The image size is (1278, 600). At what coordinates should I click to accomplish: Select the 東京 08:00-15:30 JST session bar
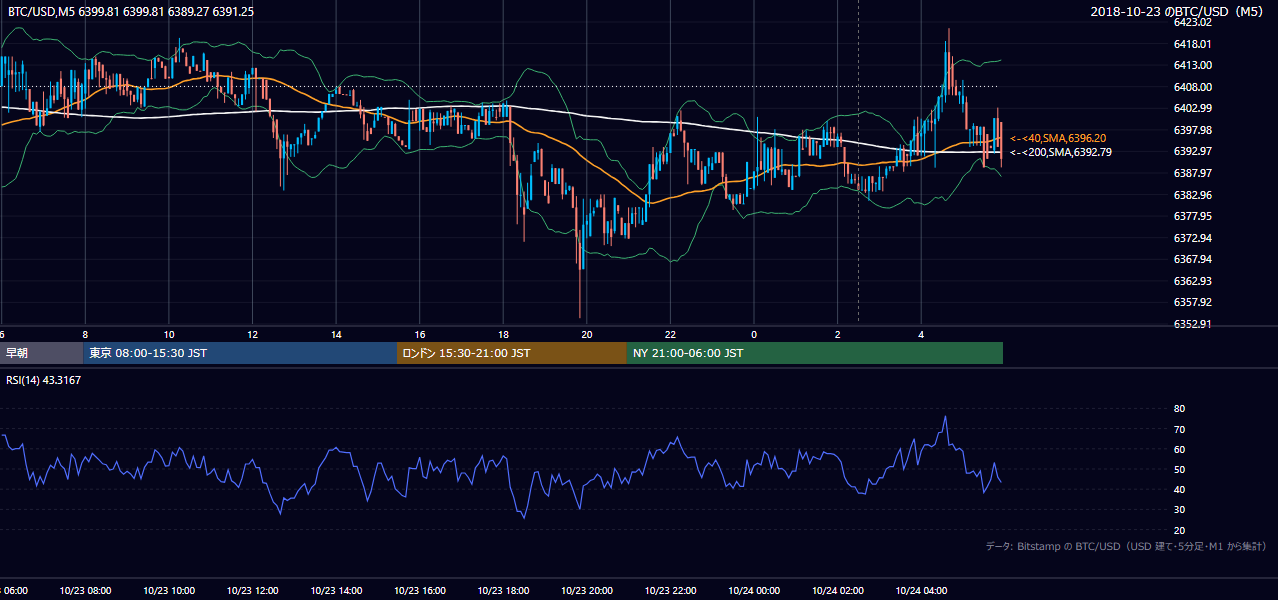pyautogui.click(x=240, y=353)
